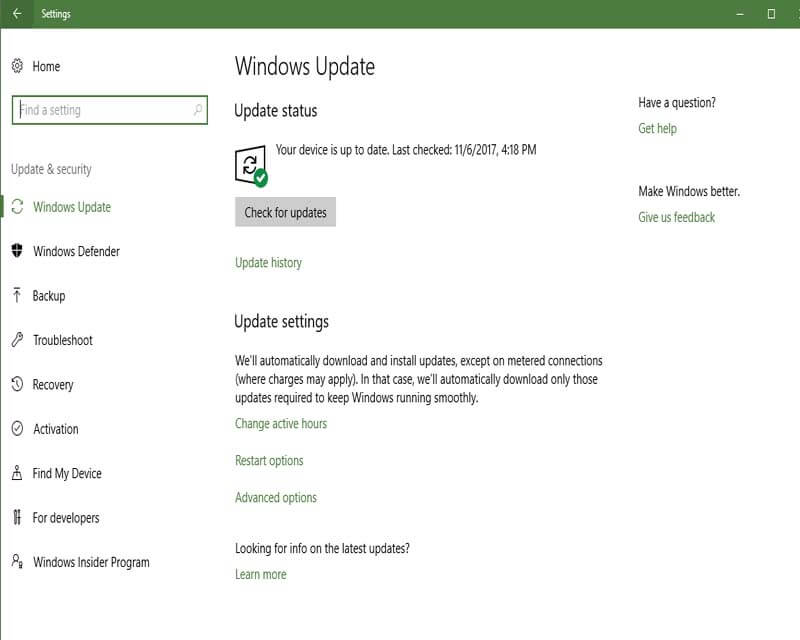The image size is (800, 640).
Task: Select the Recovery counterclockwise-arrow icon
Action: [16, 384]
